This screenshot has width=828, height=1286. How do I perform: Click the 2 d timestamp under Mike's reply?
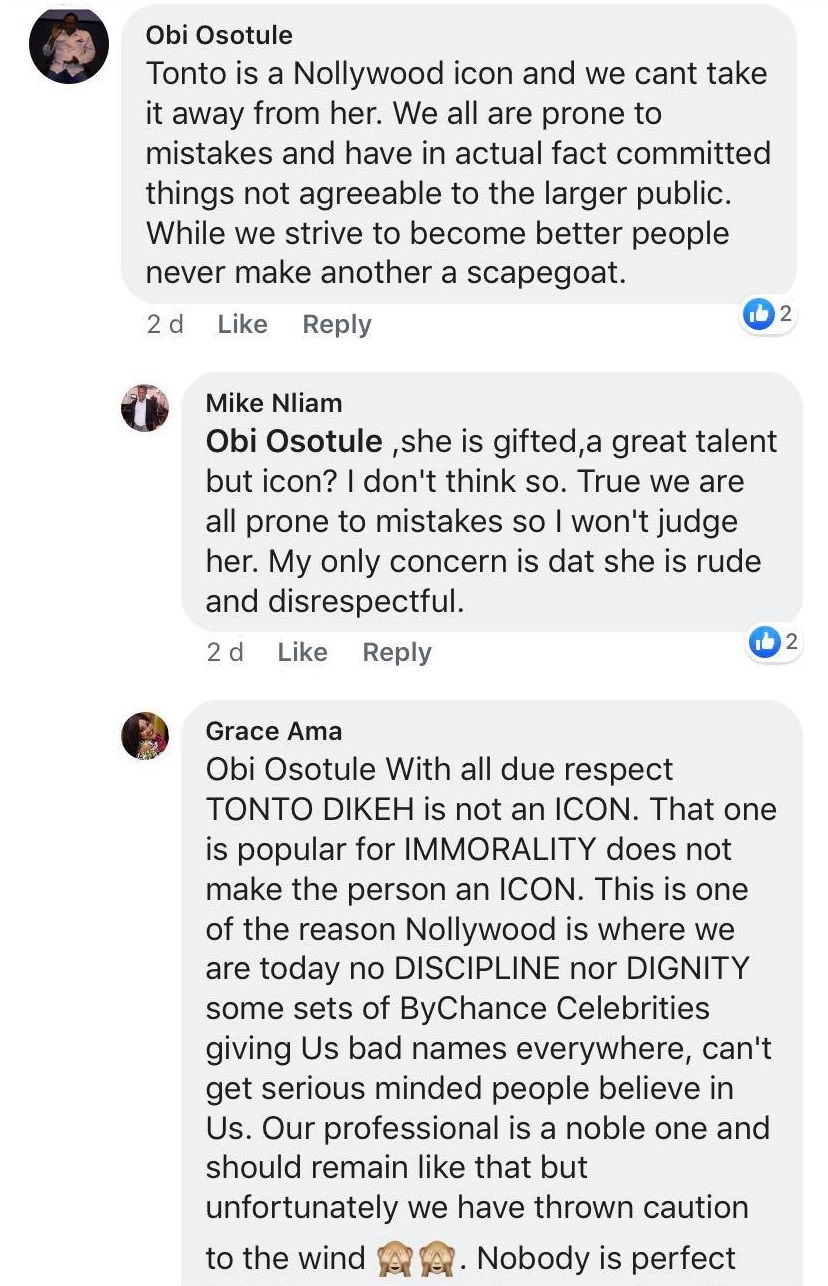pyautogui.click(x=225, y=652)
